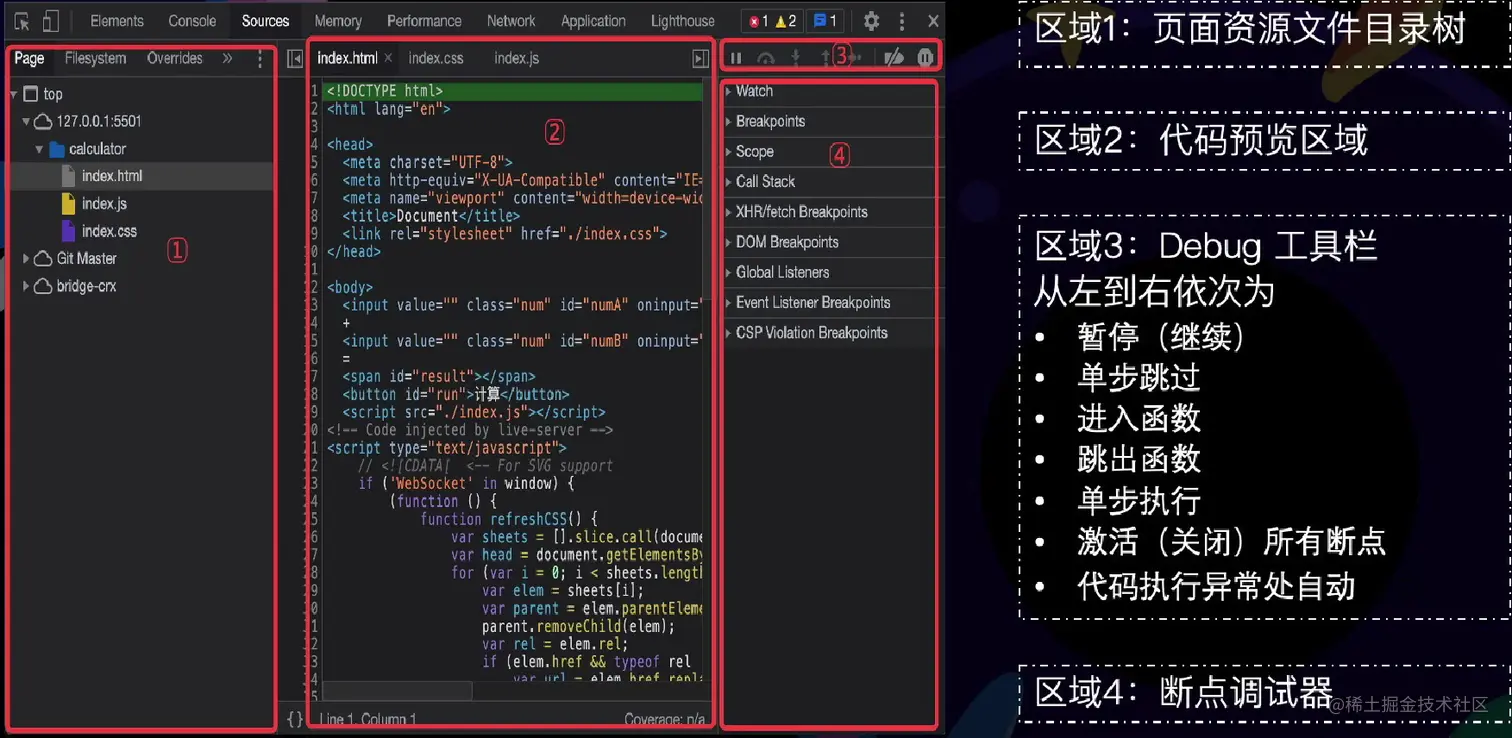Click the blue issues message badge
This screenshot has height=738, width=1512.
point(825,21)
